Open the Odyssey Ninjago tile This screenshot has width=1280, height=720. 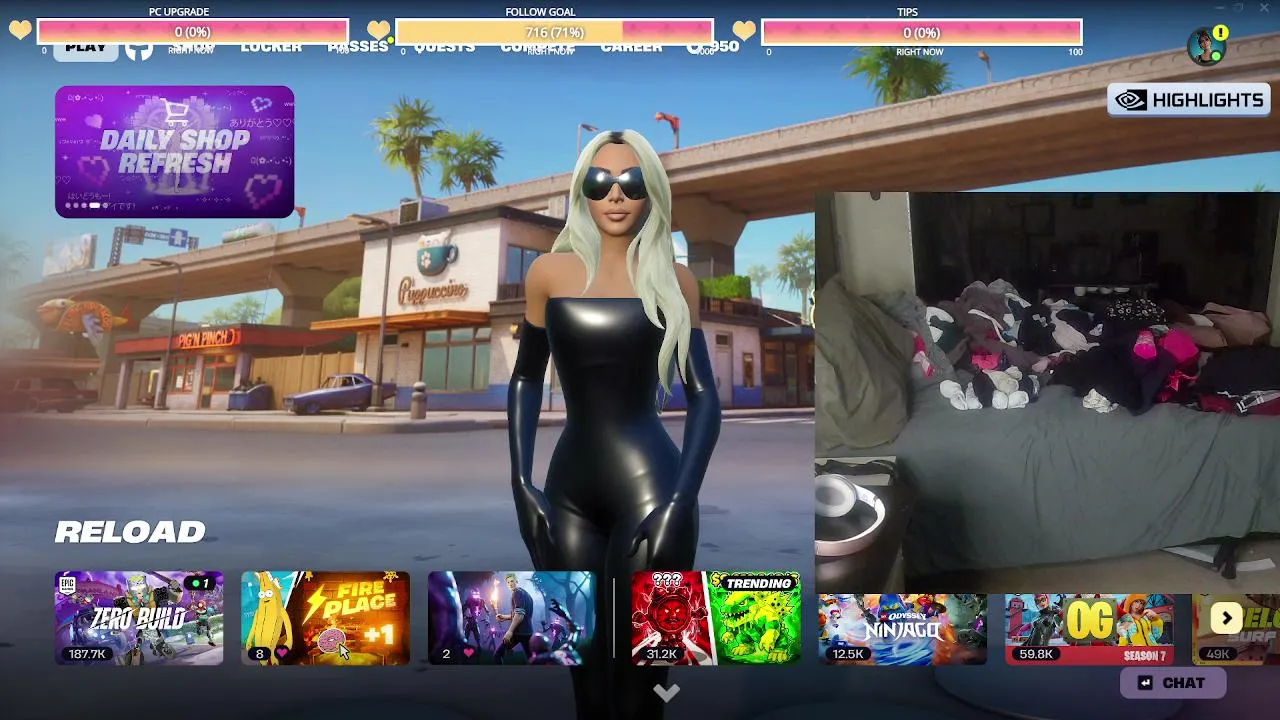coord(902,628)
